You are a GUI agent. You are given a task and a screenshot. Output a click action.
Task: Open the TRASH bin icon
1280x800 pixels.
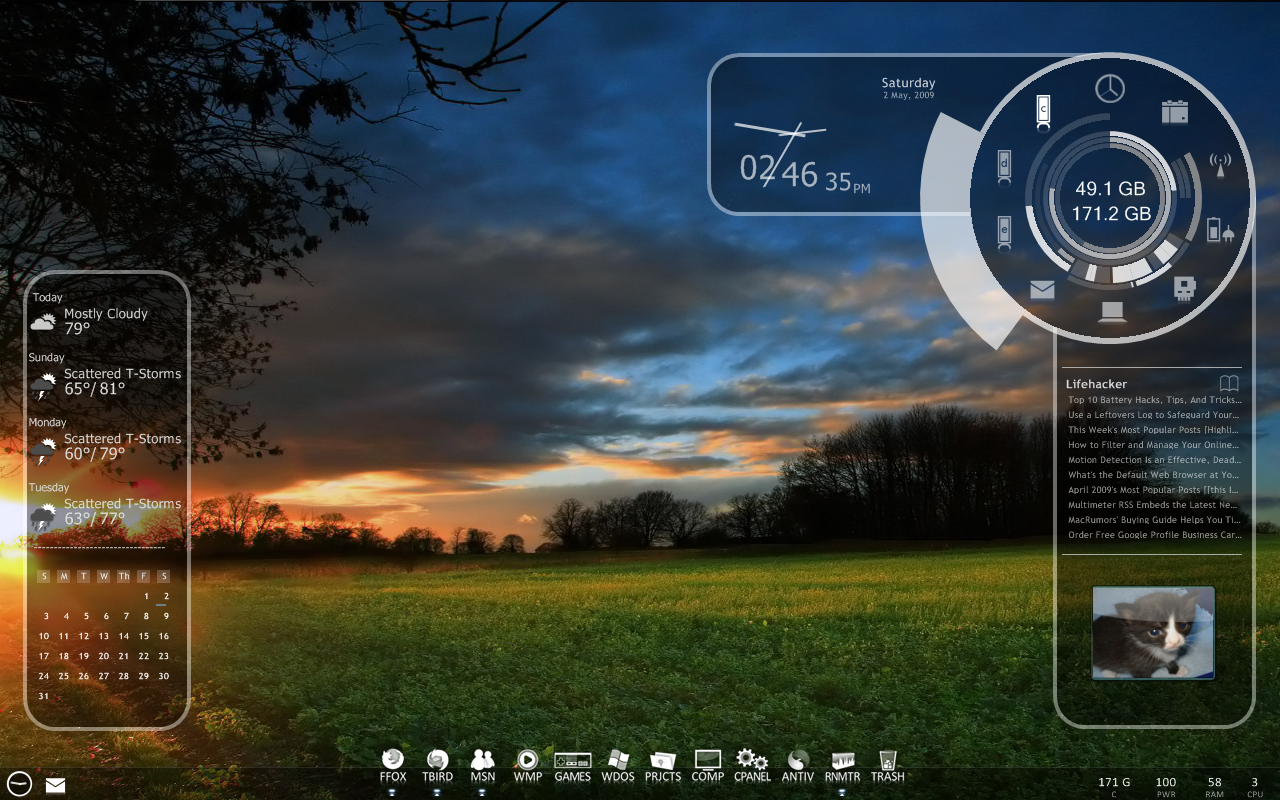887,761
